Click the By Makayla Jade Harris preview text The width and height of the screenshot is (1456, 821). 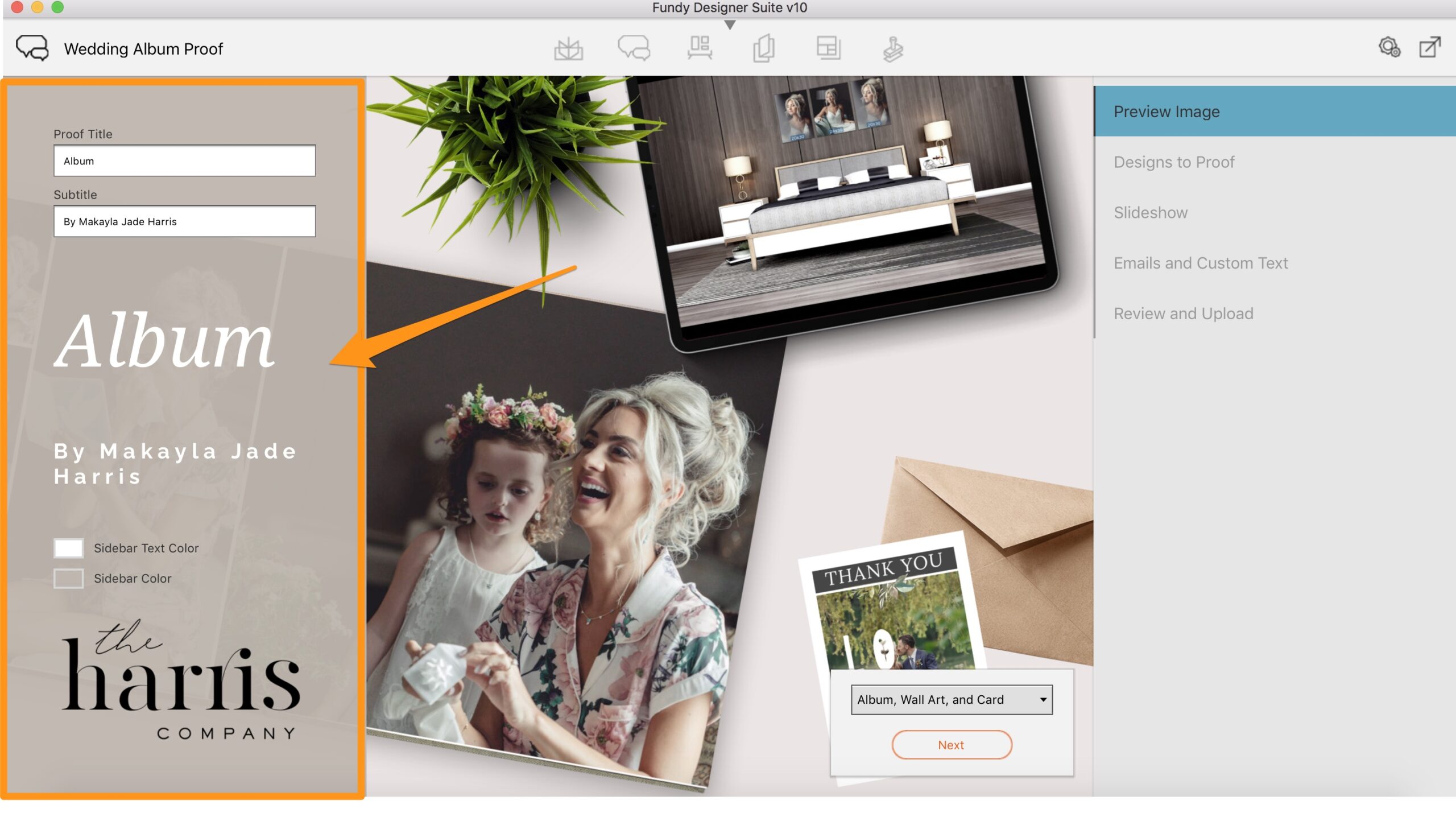[175, 464]
